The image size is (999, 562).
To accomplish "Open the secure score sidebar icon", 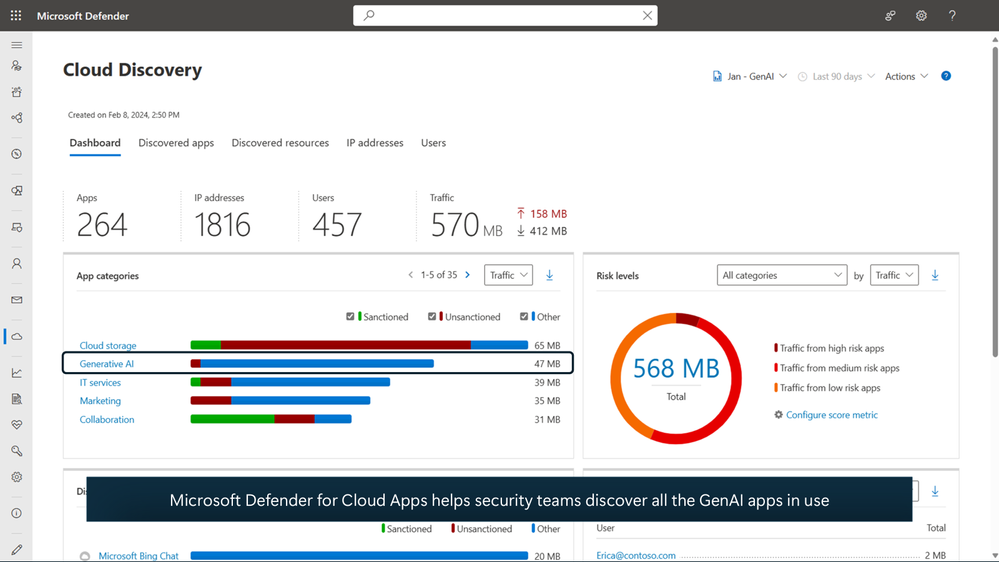I will pos(17,154).
